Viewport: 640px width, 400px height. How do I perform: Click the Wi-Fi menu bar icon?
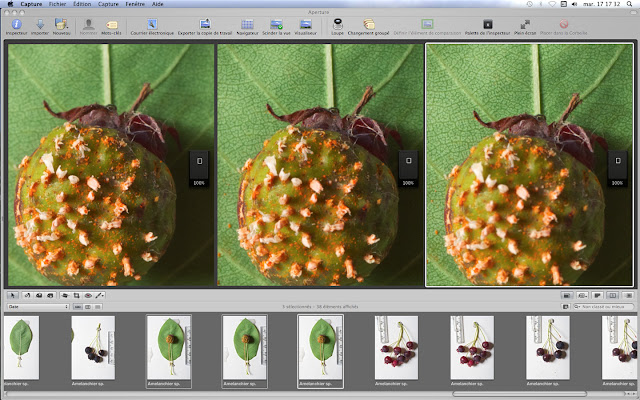pos(552,4)
